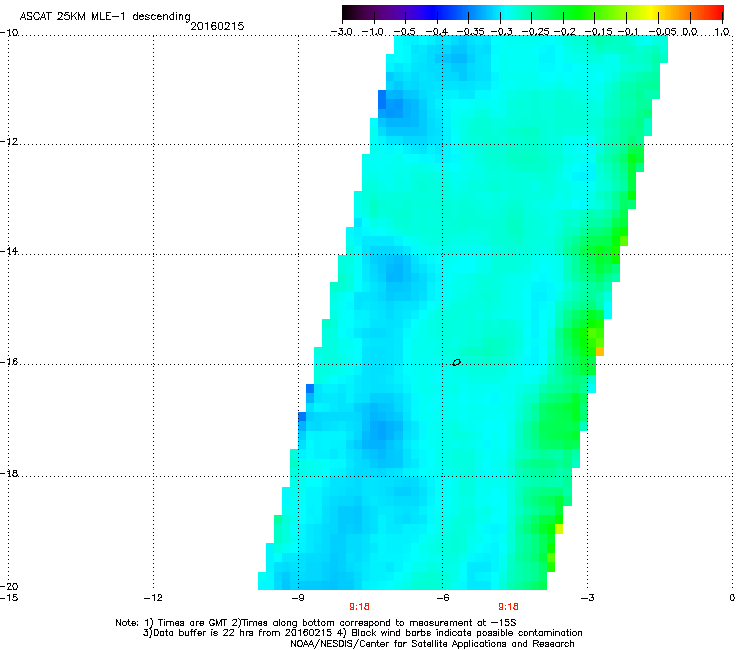
Task: Click the "Data buffer is 22 hrs" note line
Action: (x=362, y=633)
